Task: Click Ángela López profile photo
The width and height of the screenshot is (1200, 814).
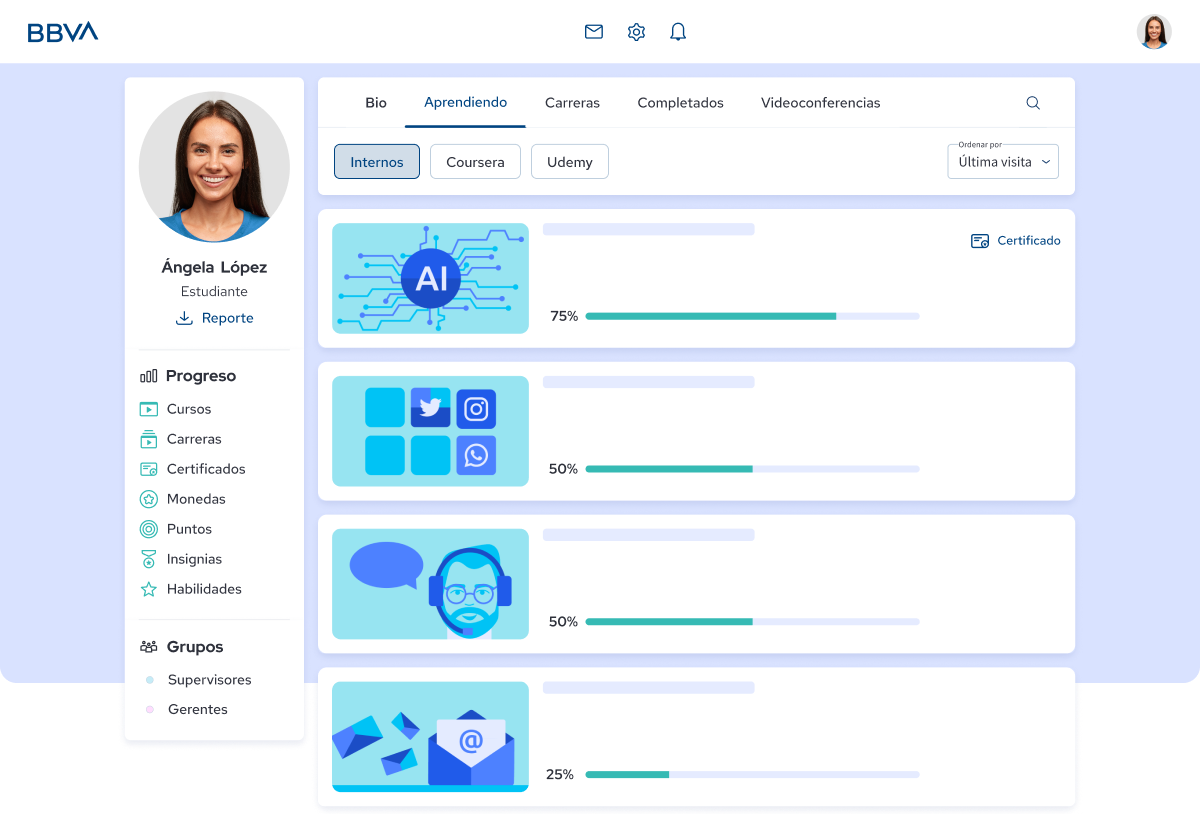Action: coord(214,167)
